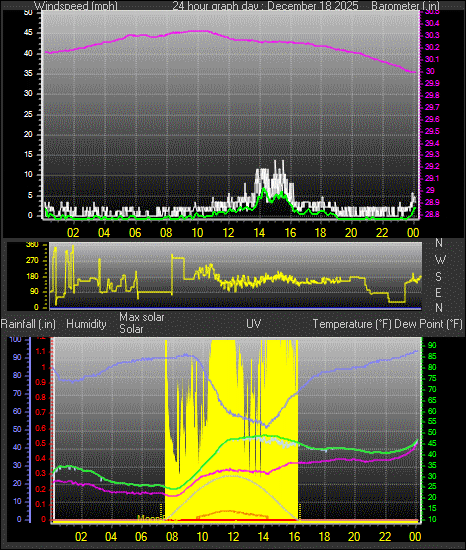Click the 29.6 barometer axis value
The image size is (466, 550).
[432, 119]
